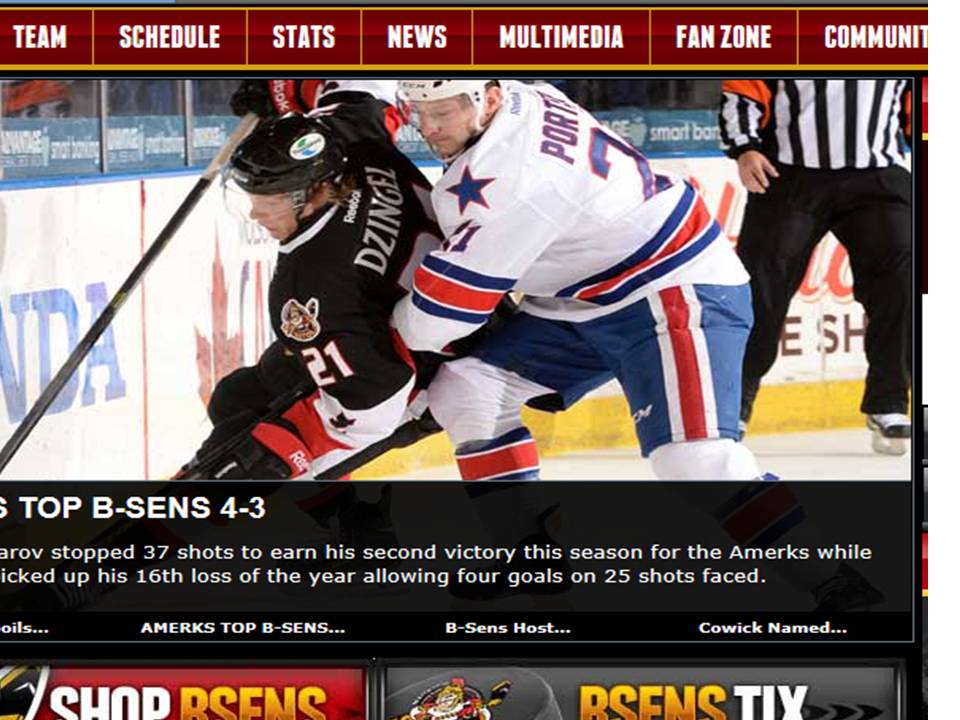Switch to the 'AMERKS TOP B-SENS...' slide tab
Screen dimensions: 960x720
(x=243, y=628)
